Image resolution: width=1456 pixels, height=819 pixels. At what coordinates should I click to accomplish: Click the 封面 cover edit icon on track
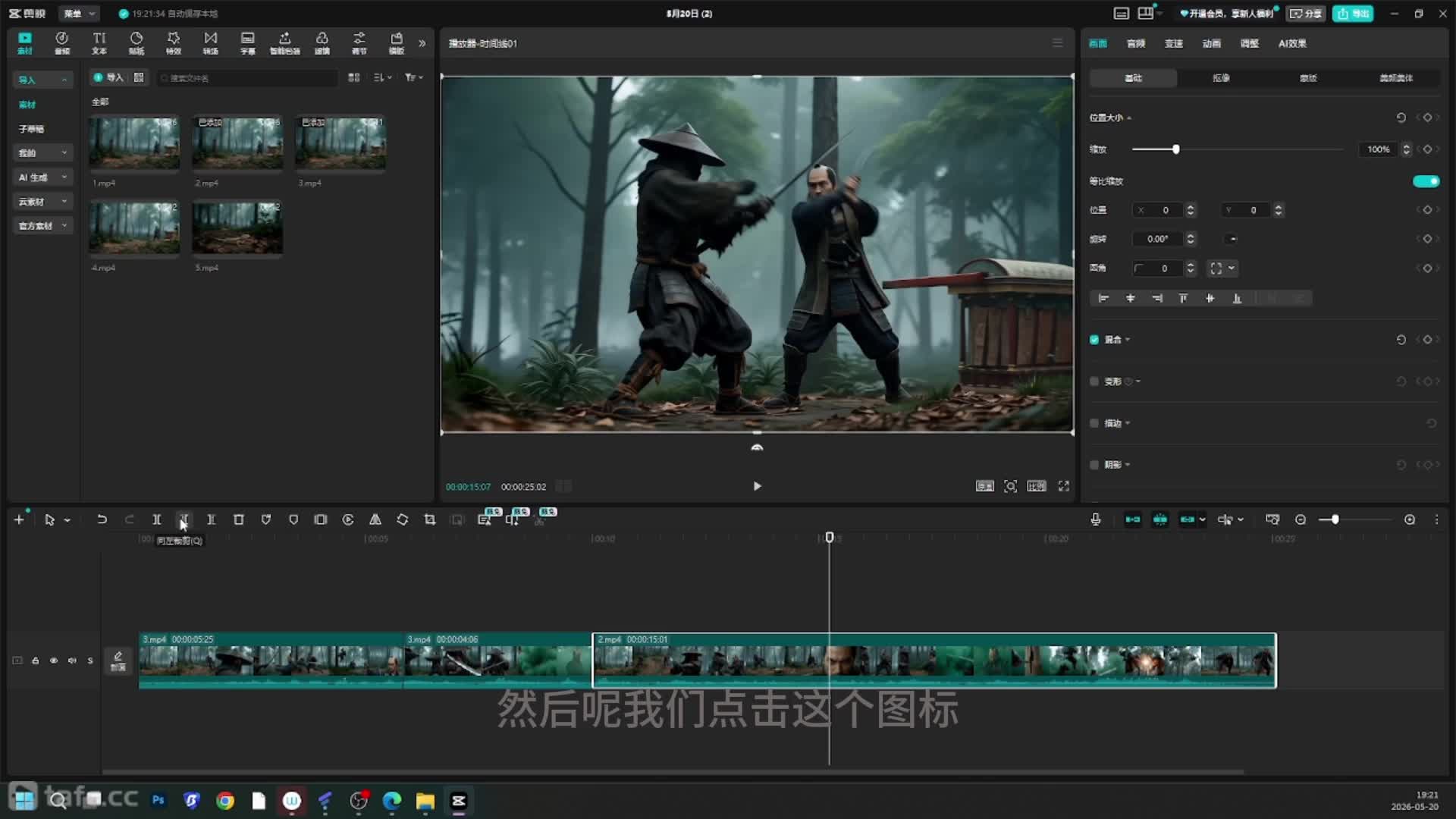pyautogui.click(x=118, y=661)
